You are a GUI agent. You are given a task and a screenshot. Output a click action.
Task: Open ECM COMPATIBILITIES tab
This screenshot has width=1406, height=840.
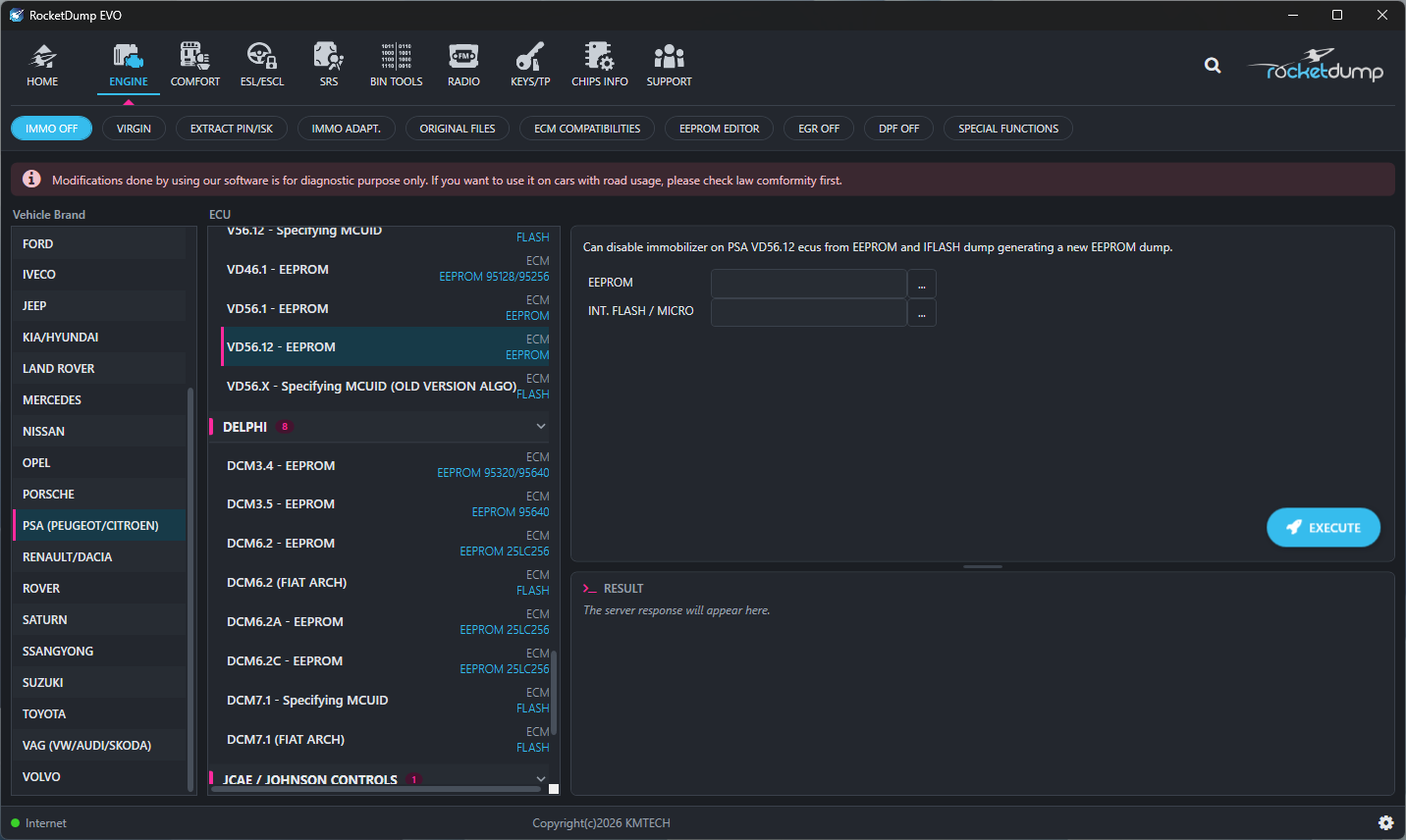click(x=587, y=129)
